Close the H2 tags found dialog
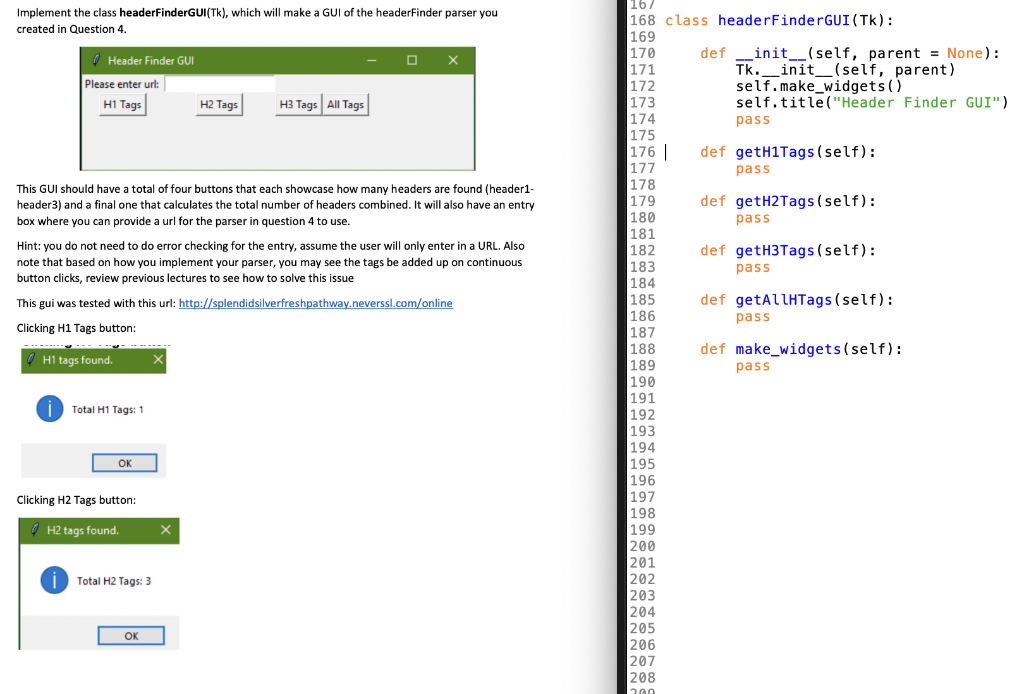This screenshot has width=1024, height=694. 165,531
